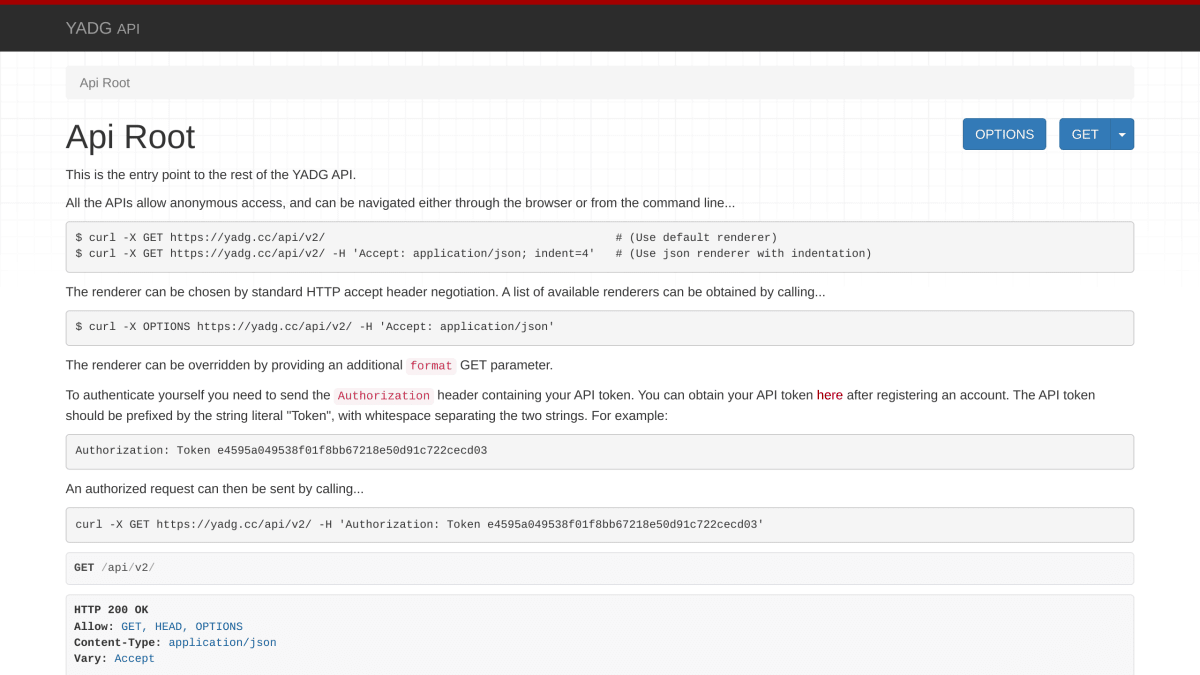The image size is (1200, 675).
Task: Click the 'GET /api/v2/' request line
Action: [114, 568]
